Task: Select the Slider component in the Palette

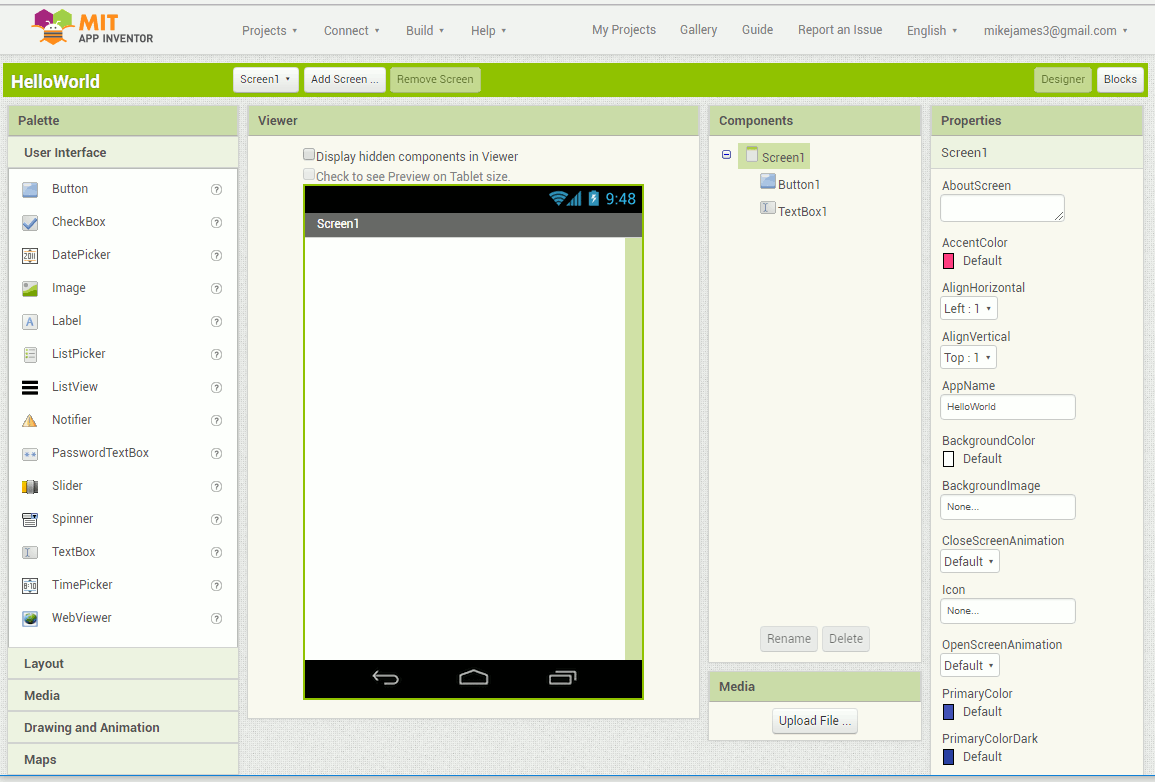Action: tap(66, 485)
